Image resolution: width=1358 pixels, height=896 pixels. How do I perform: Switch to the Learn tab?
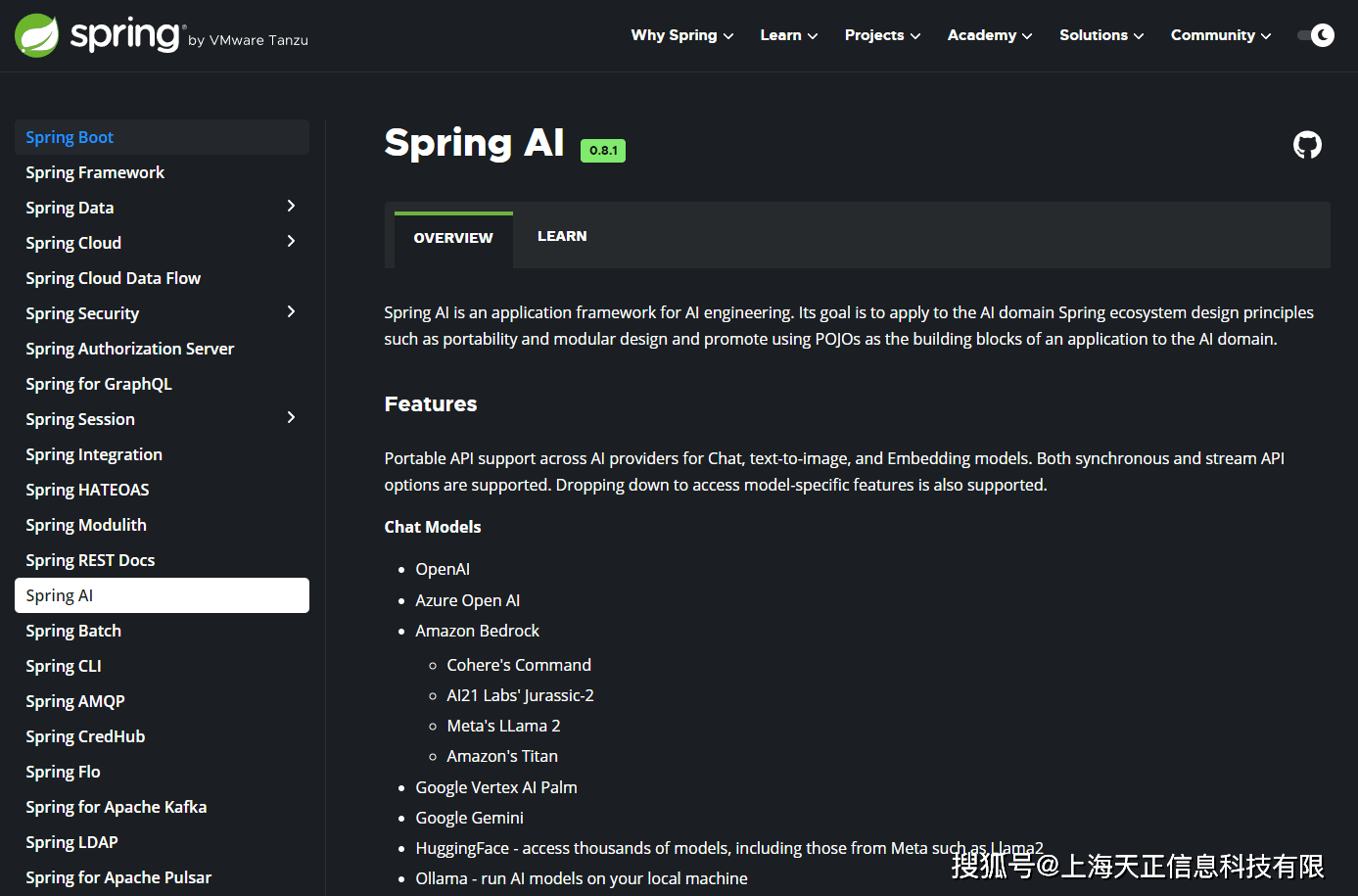562,236
